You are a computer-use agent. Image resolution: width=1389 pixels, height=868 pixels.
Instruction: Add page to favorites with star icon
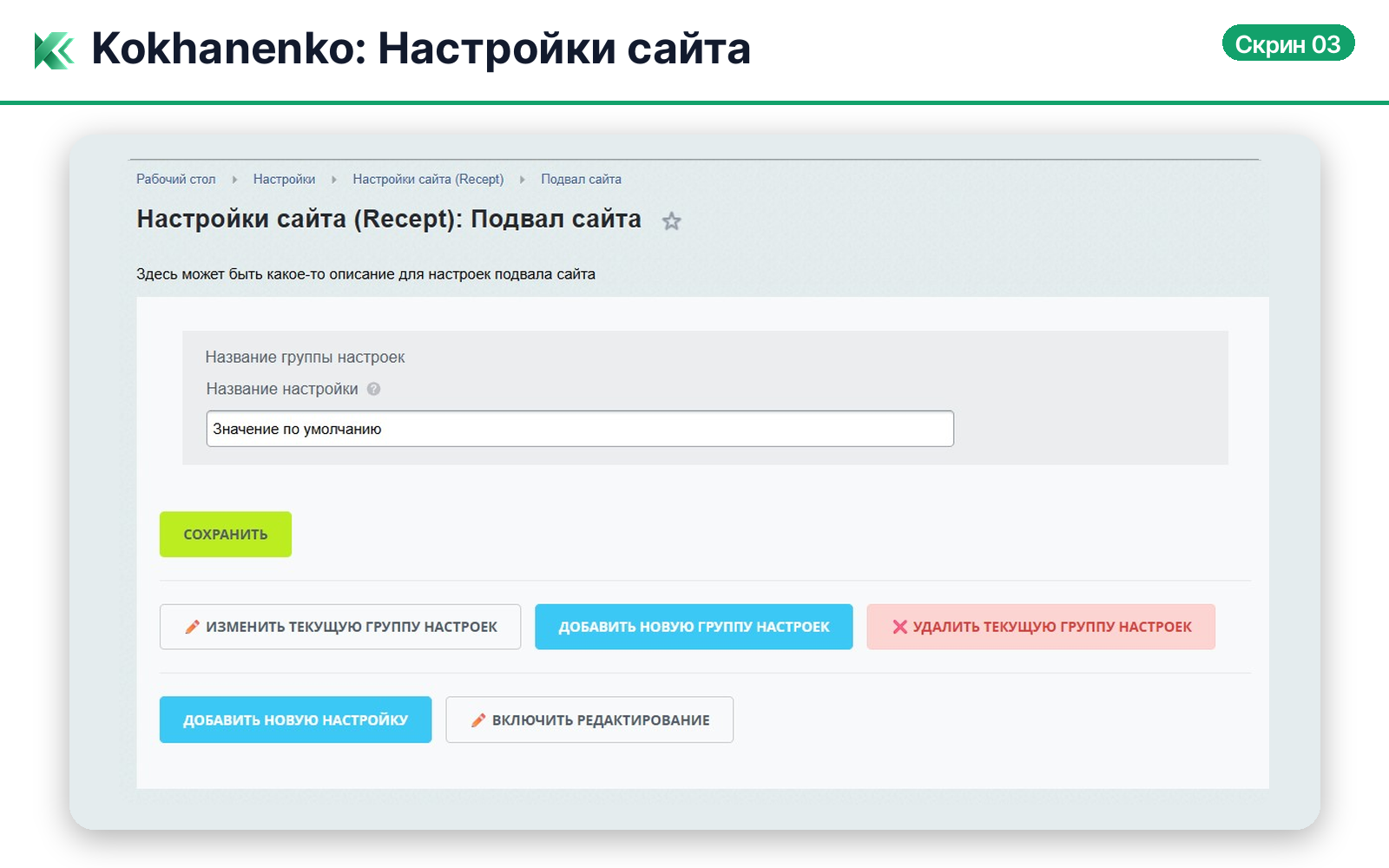(x=671, y=221)
